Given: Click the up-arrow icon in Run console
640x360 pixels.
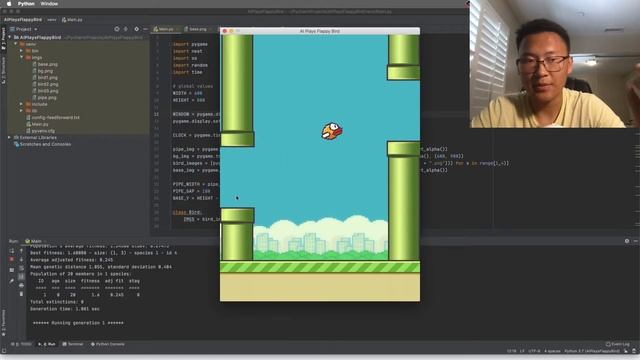Looking at the screenshot, I should click(x=21, y=251).
